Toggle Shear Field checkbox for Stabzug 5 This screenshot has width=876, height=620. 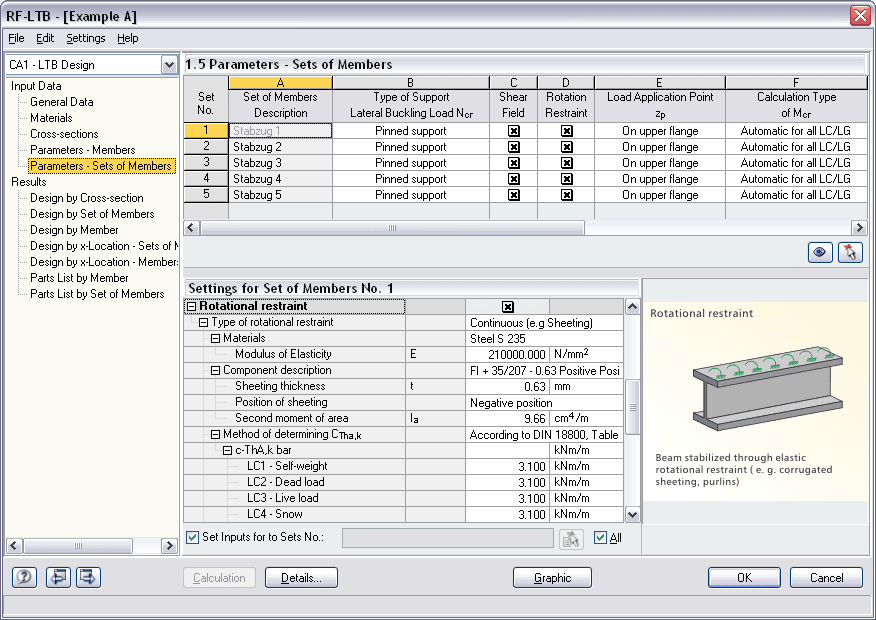[x=513, y=195]
